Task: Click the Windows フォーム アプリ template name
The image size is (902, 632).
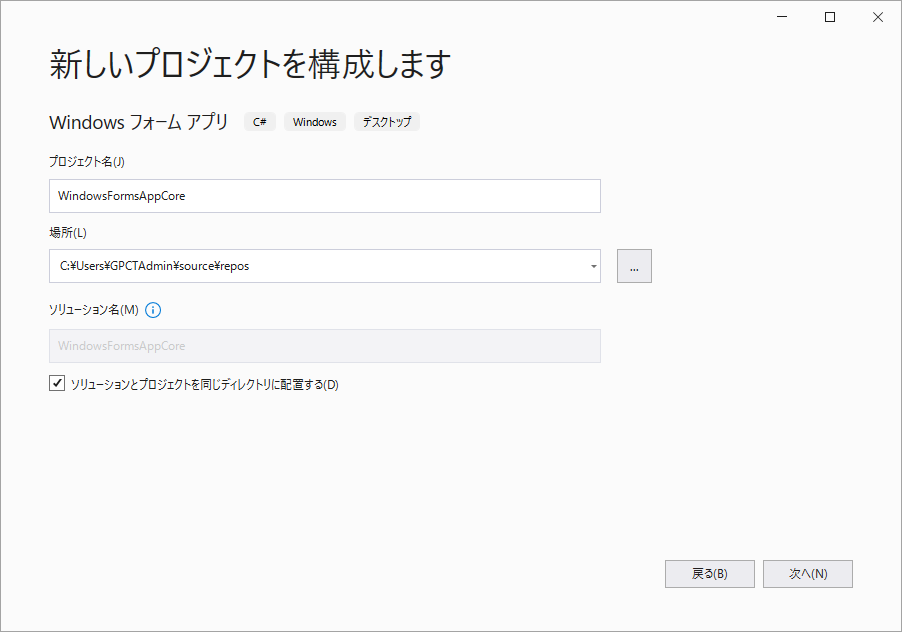Action: (x=138, y=122)
